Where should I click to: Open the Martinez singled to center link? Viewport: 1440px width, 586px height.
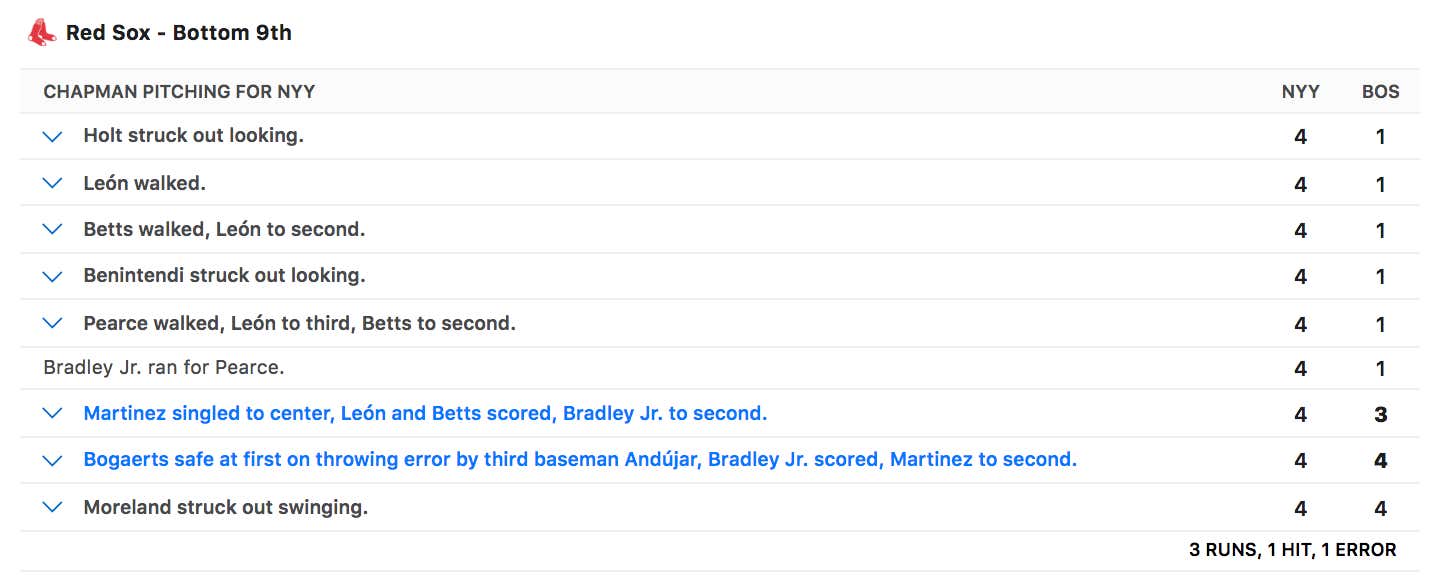click(425, 414)
